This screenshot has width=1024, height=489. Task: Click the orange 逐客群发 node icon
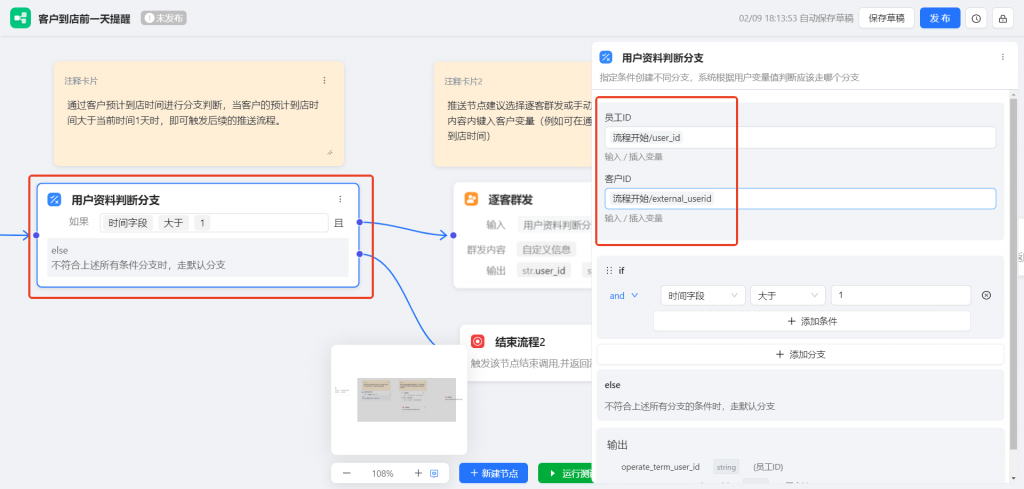(471, 199)
